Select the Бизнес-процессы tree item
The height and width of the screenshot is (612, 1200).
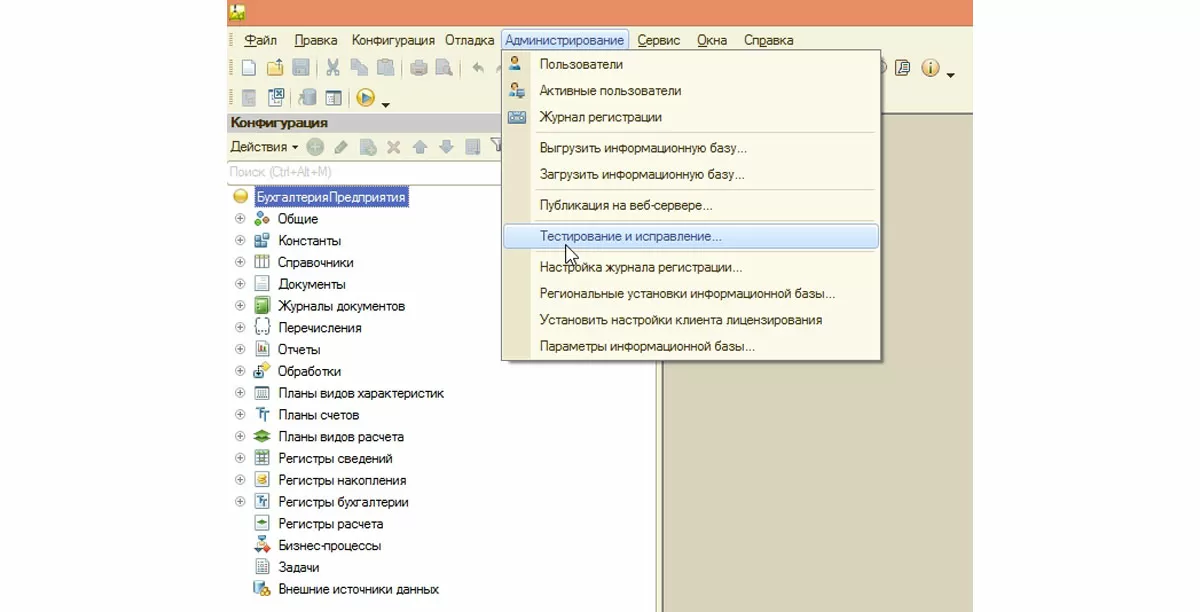[329, 546]
